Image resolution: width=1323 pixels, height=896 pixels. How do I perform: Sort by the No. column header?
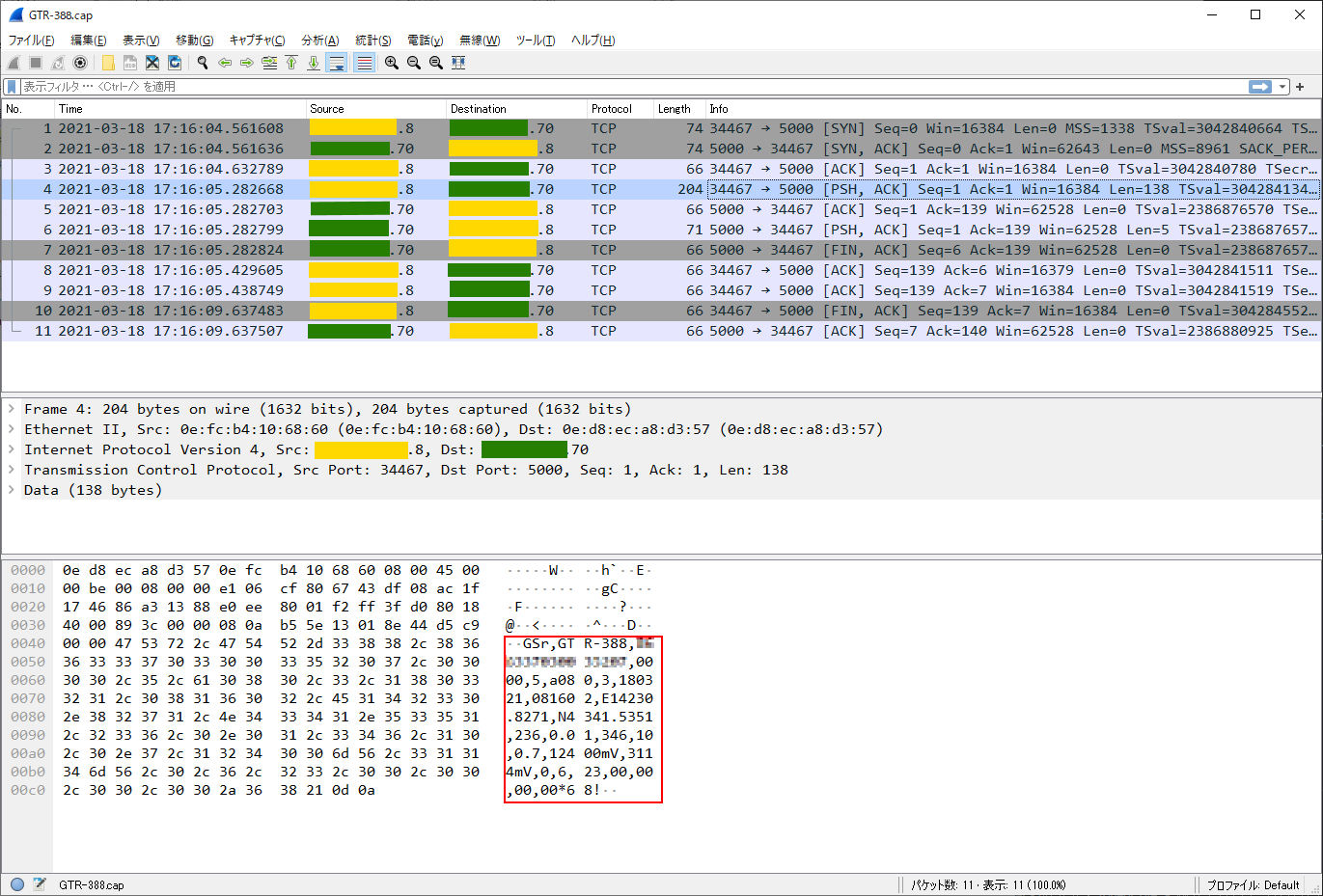(28, 109)
